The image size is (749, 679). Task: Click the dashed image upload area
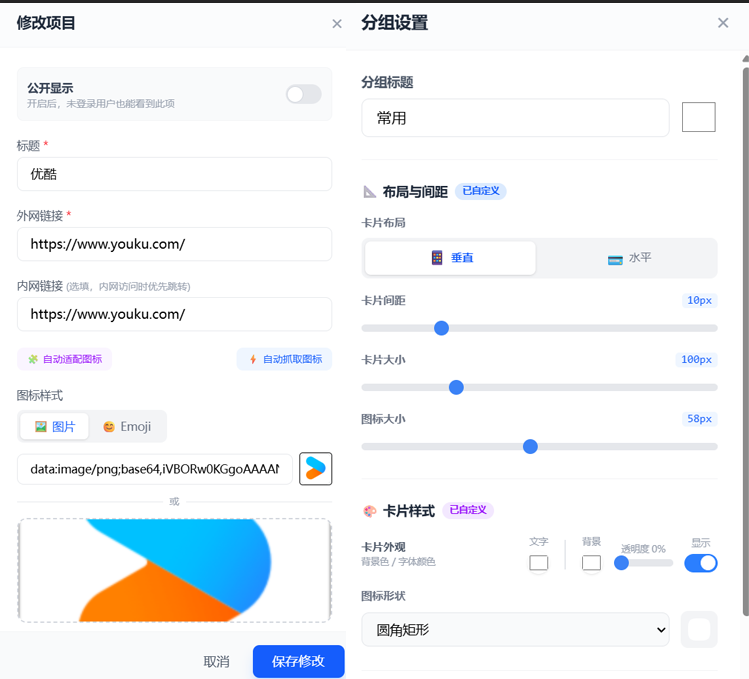pos(174,570)
